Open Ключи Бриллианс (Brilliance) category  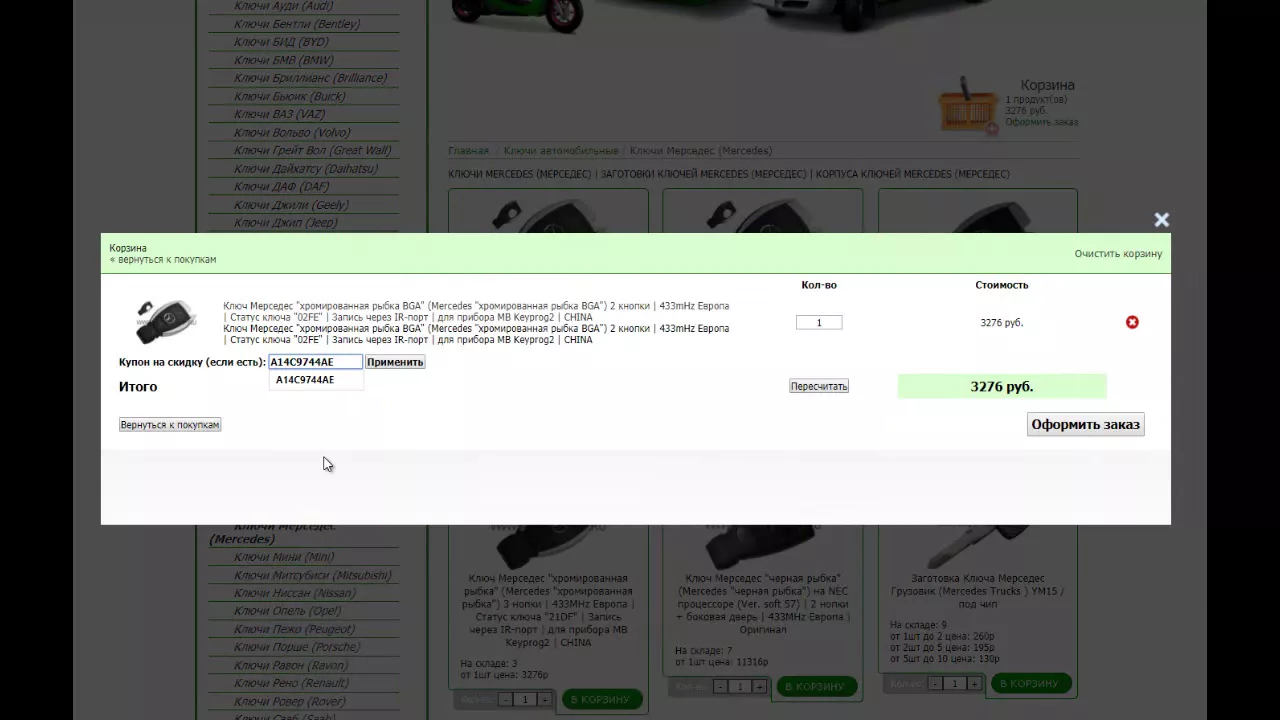310,78
